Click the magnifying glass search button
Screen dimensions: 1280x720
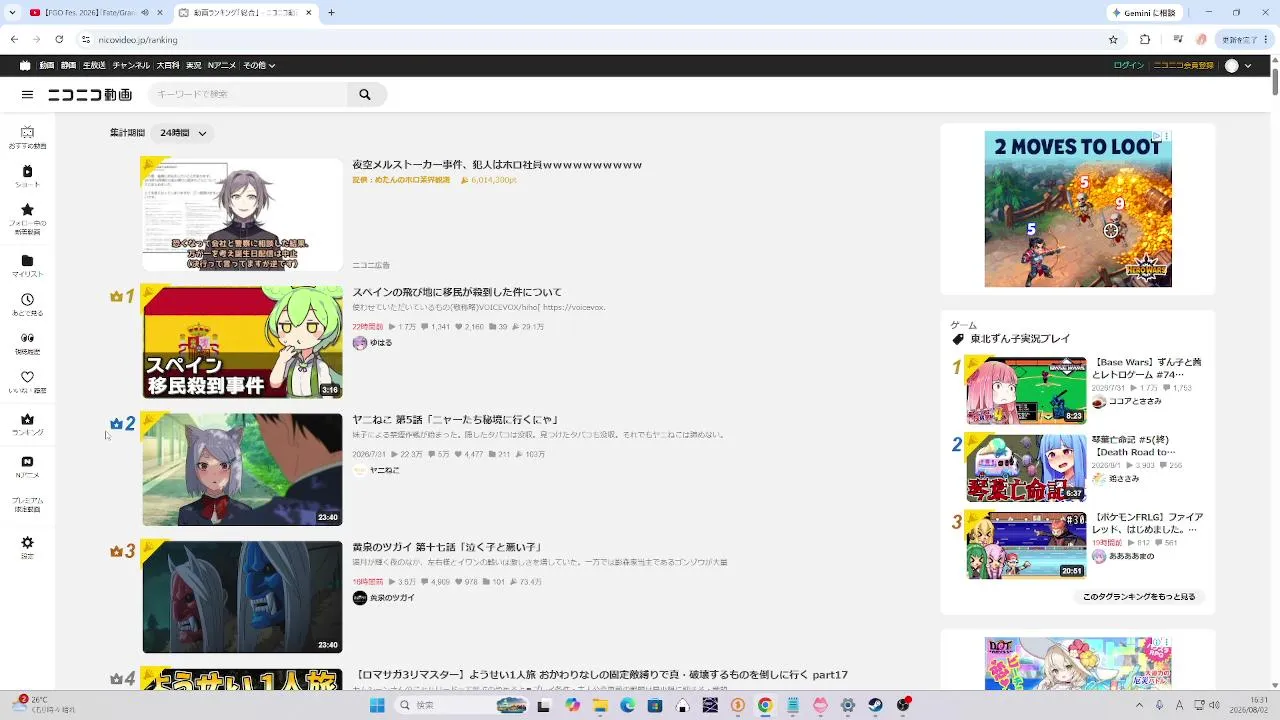(365, 95)
